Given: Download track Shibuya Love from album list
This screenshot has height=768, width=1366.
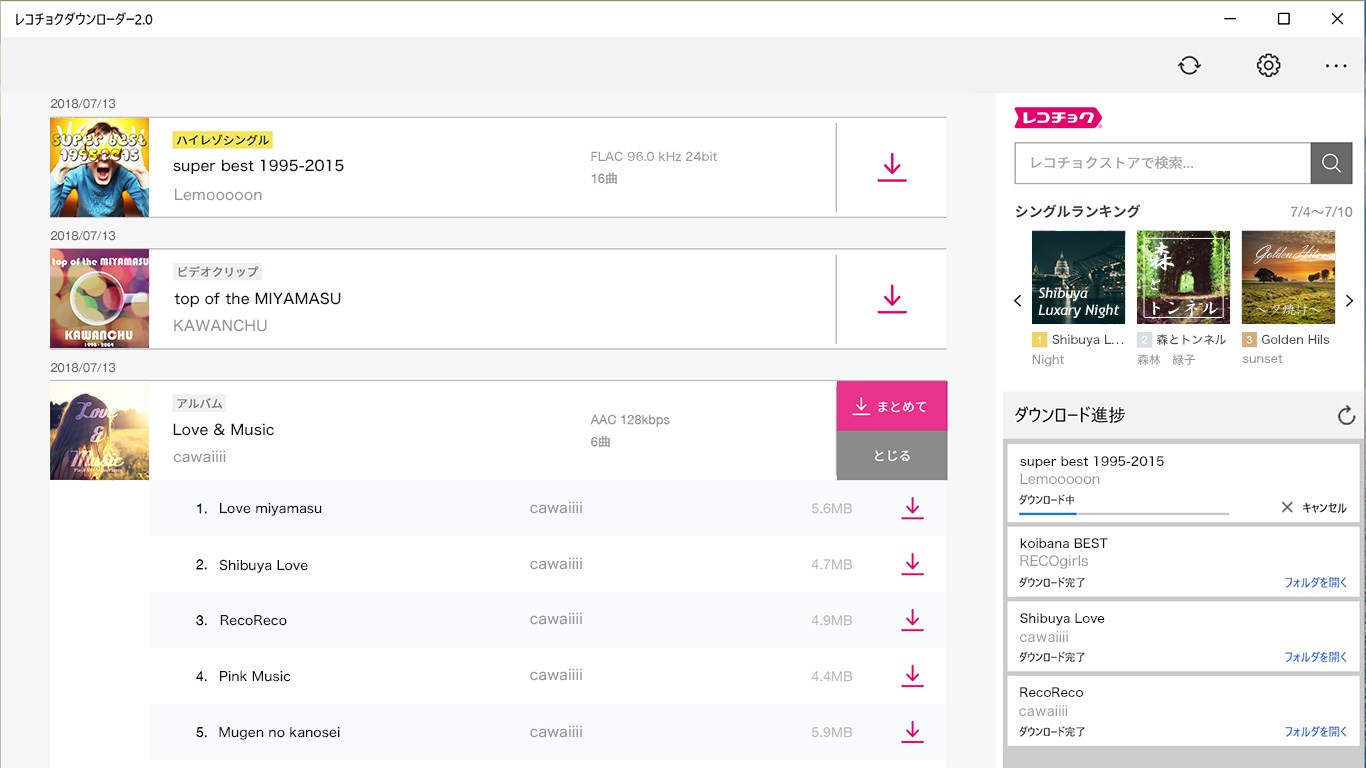Looking at the screenshot, I should point(912,564).
